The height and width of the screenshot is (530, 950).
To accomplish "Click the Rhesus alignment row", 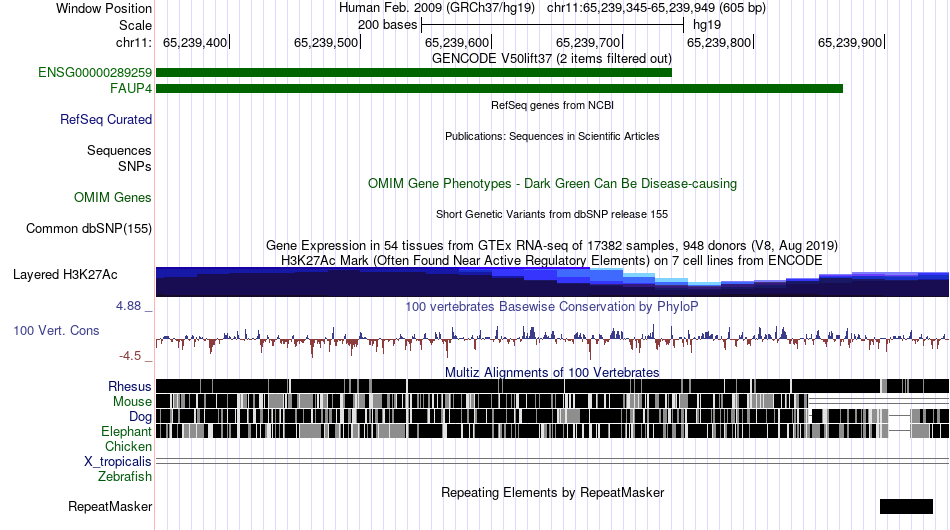I will point(553,386).
